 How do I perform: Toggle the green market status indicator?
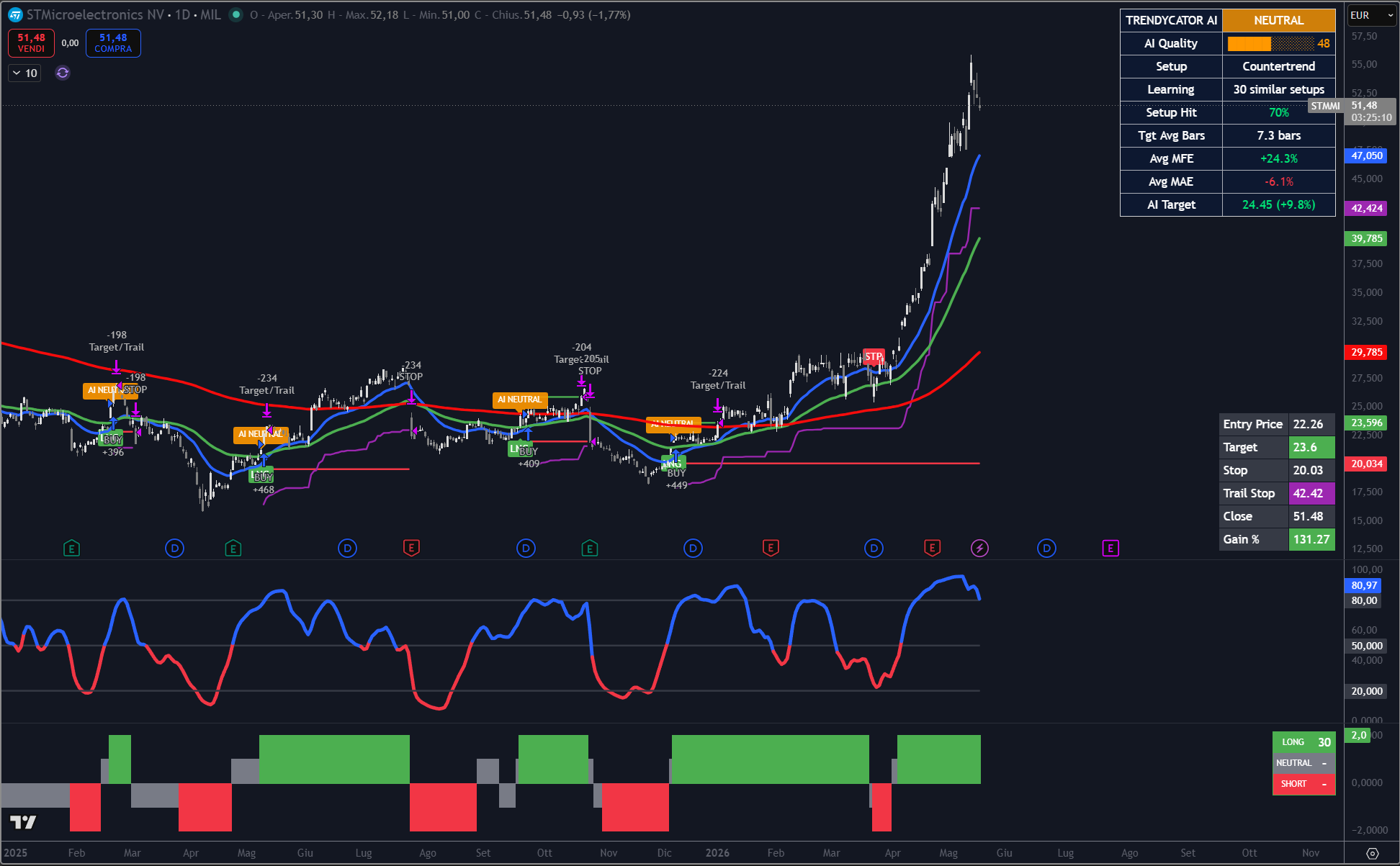tap(235, 15)
